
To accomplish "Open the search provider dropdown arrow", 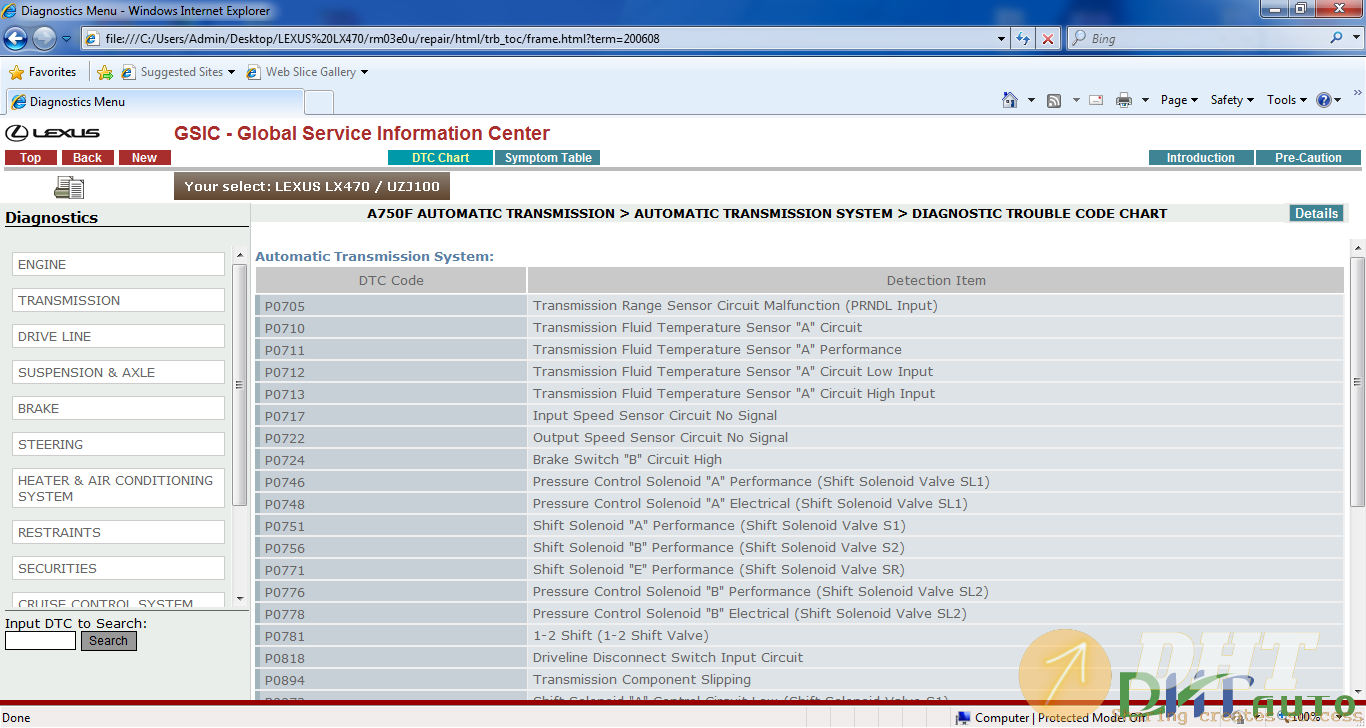I will (x=1355, y=38).
